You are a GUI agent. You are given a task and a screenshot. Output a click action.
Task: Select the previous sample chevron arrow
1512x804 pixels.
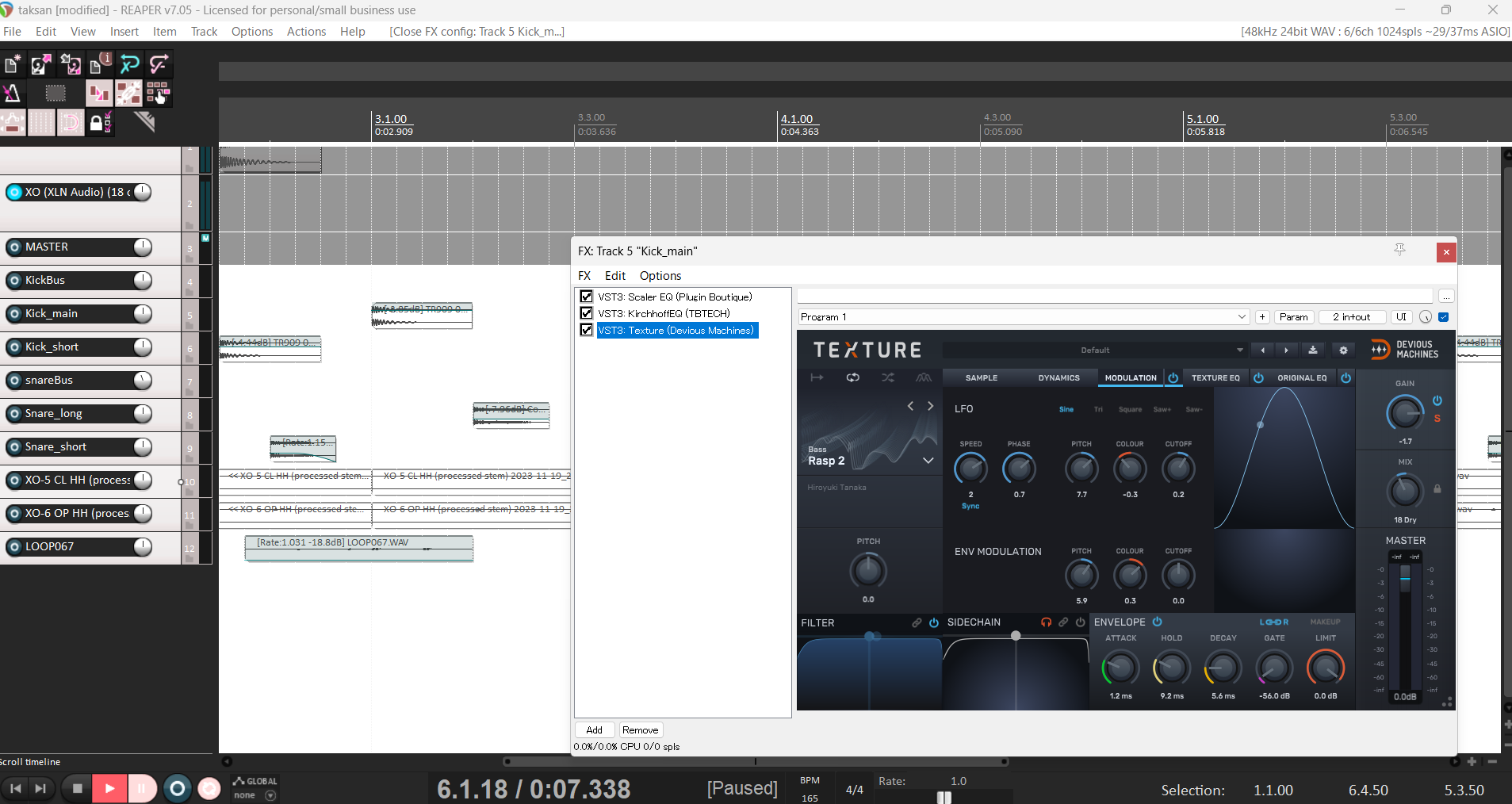(911, 406)
